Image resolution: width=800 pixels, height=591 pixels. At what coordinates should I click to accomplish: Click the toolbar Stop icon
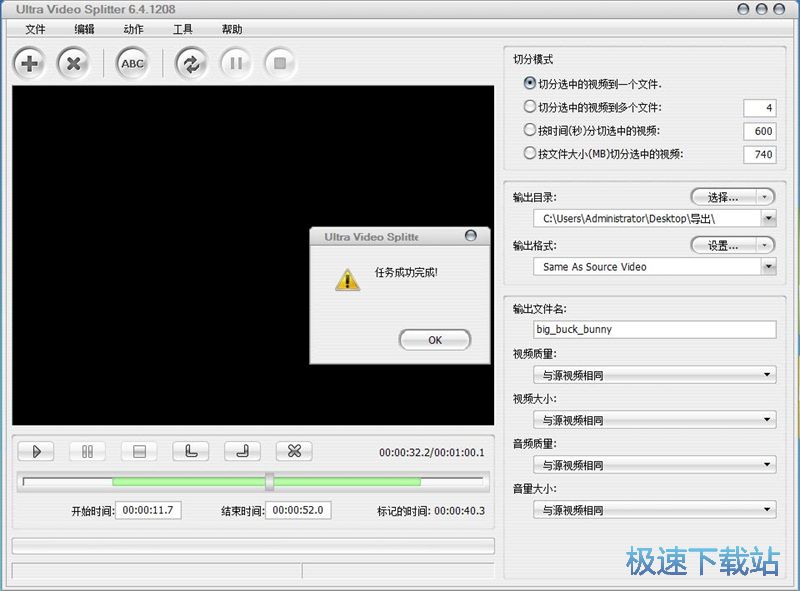tap(280, 63)
